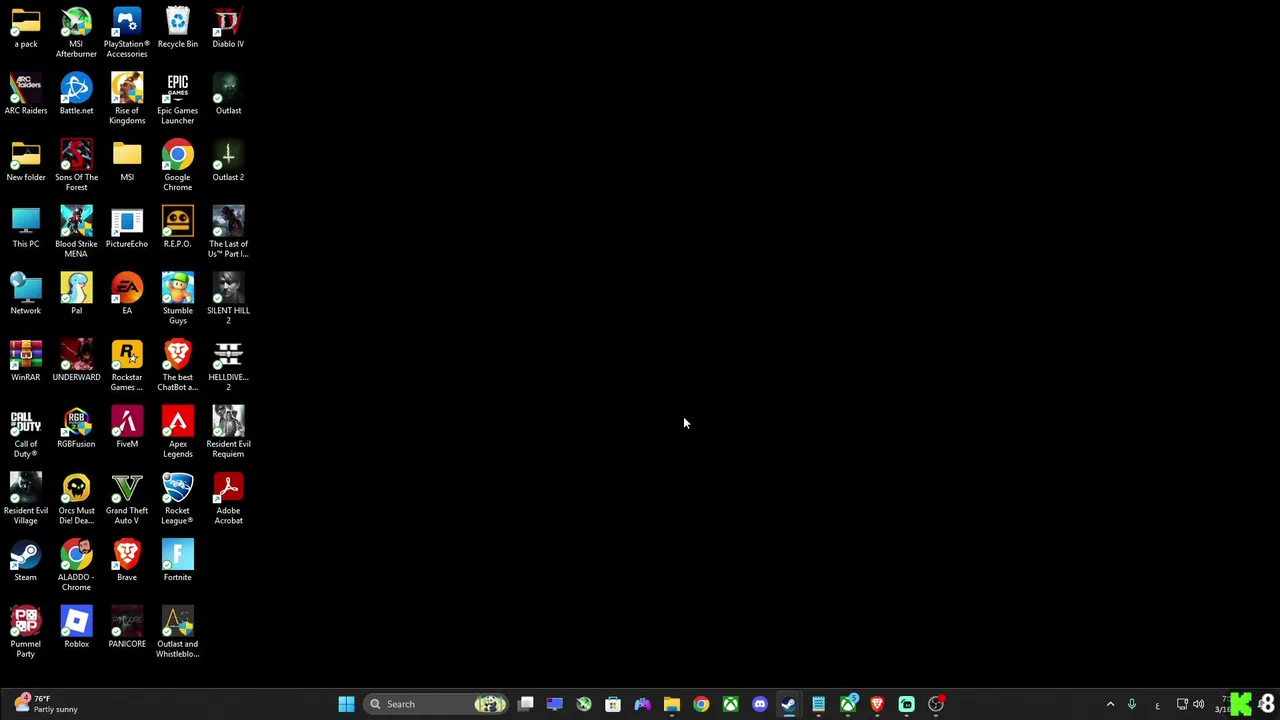Select The best ChatBot desktop shortcut
The image size is (1280, 720).
(x=177, y=366)
